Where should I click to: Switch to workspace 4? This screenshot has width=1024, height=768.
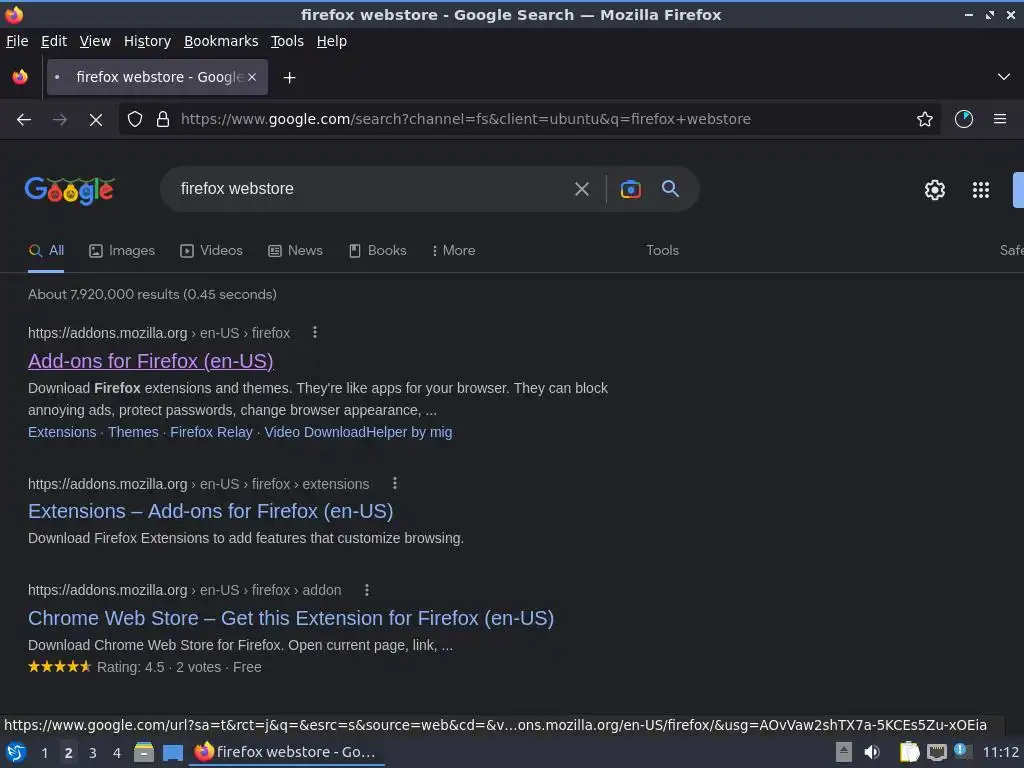117,753
